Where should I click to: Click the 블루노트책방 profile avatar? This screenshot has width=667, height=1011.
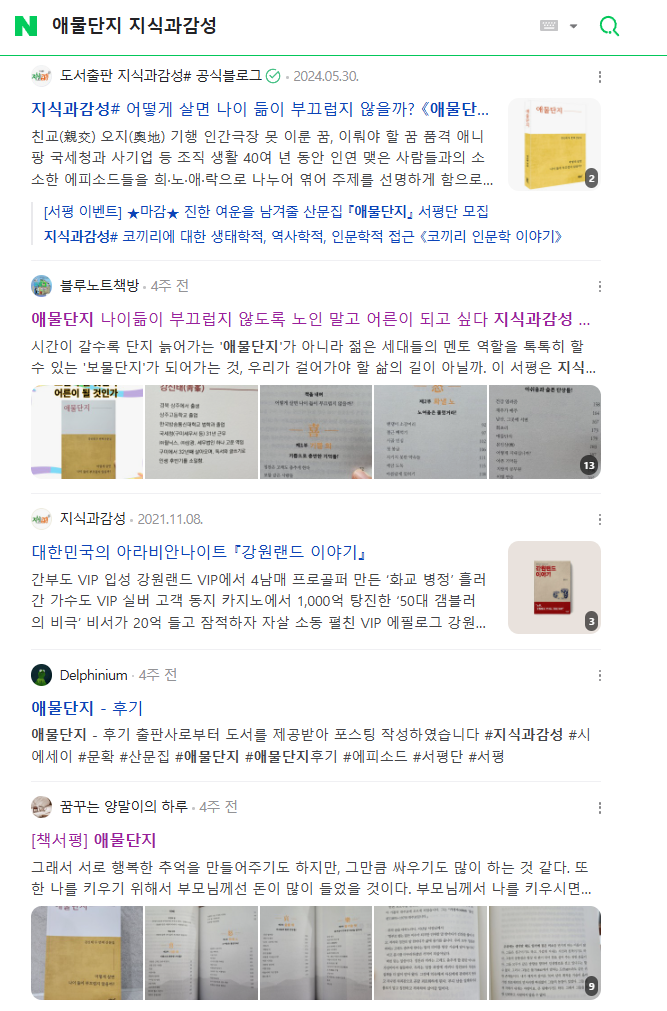[41, 286]
